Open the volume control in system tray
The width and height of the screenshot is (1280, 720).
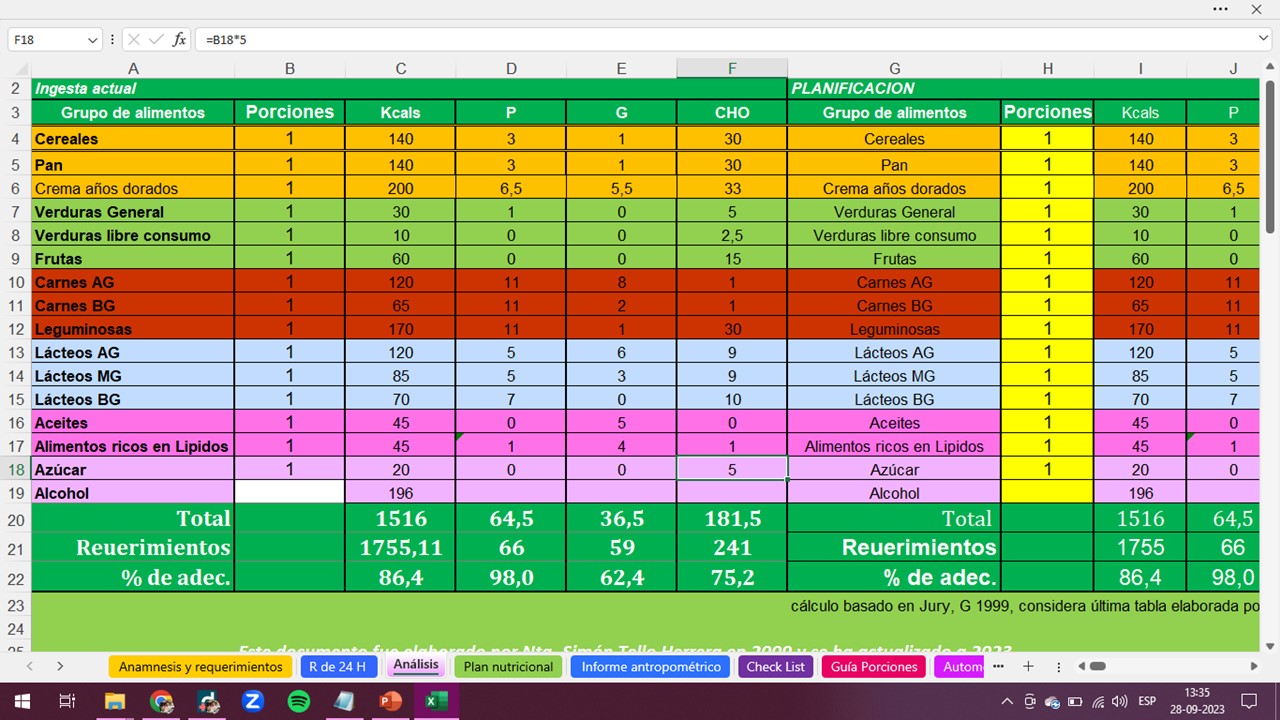pos(1119,702)
